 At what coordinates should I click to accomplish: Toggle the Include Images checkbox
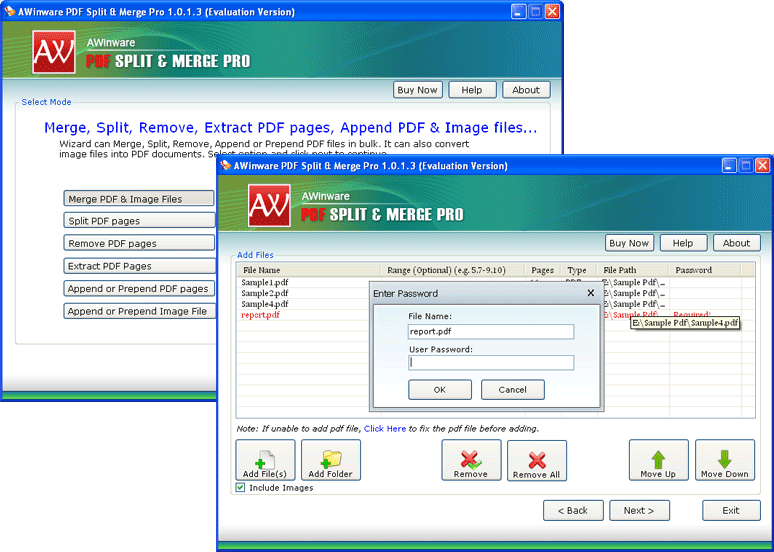[x=240, y=488]
